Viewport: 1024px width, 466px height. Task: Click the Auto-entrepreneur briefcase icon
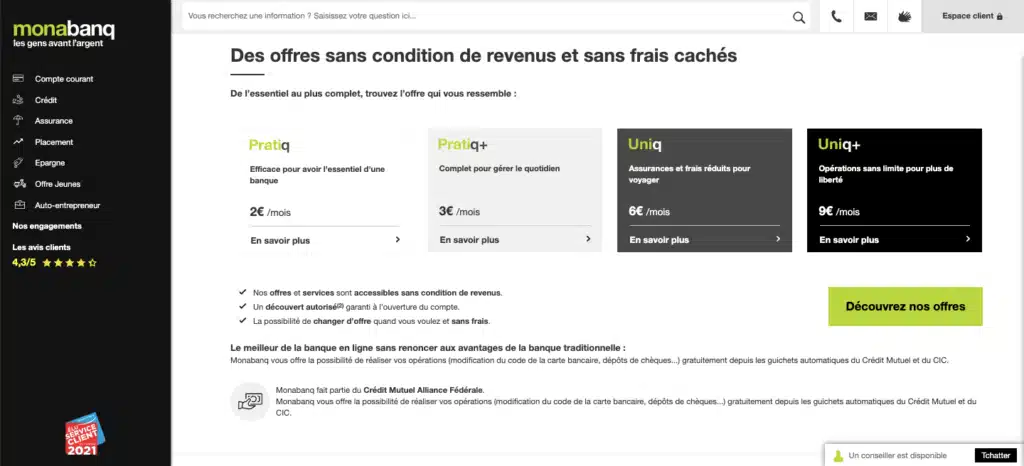(18, 205)
